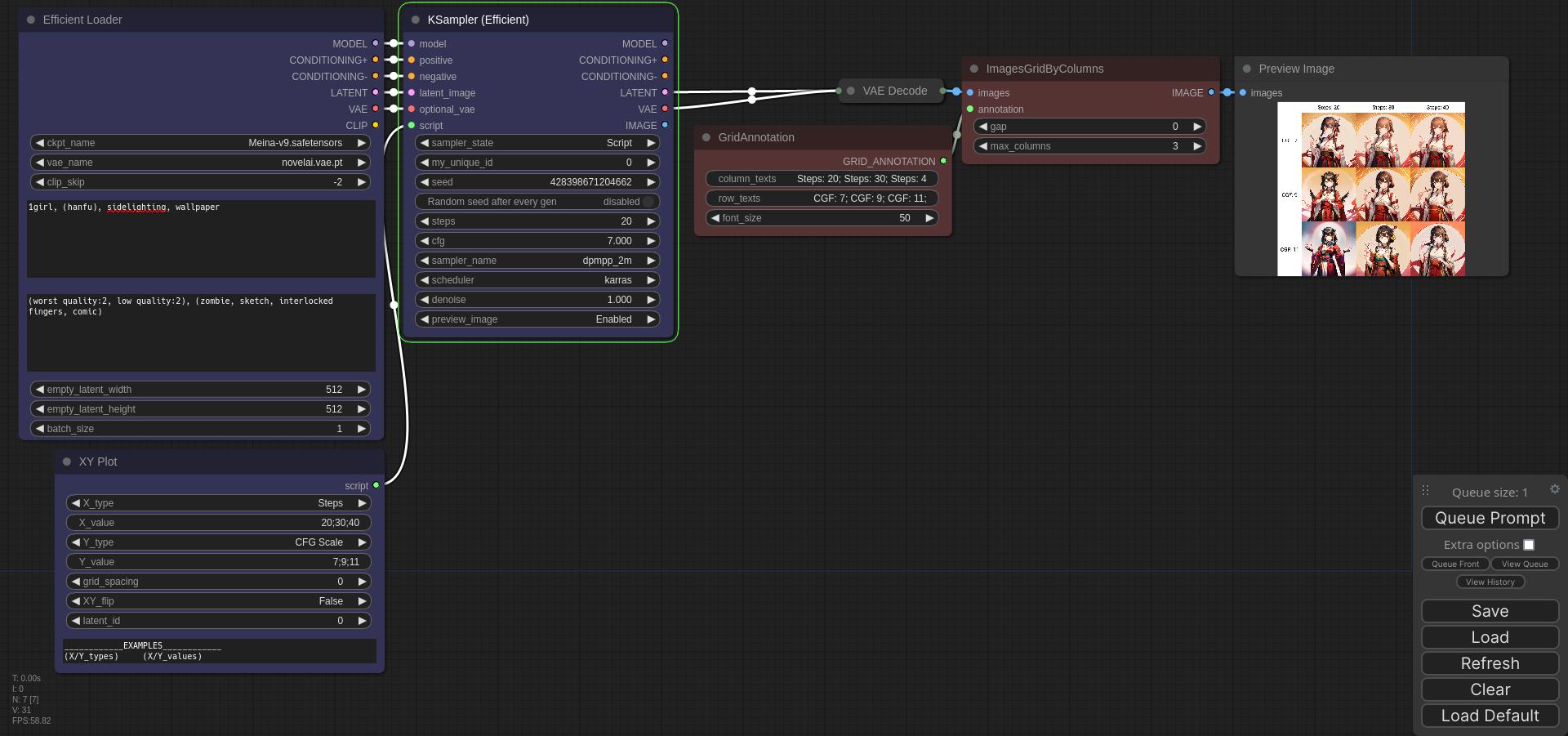Increase steps with right arrow
1568x736 pixels.
pyautogui.click(x=651, y=221)
